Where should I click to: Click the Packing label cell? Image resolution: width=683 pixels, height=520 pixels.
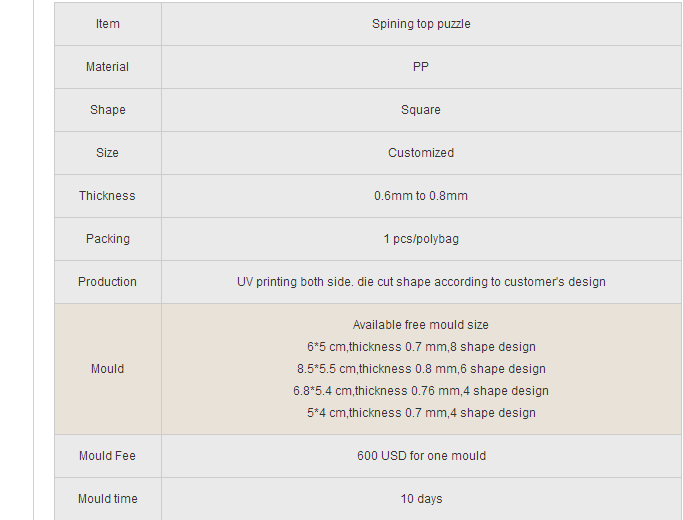click(108, 239)
